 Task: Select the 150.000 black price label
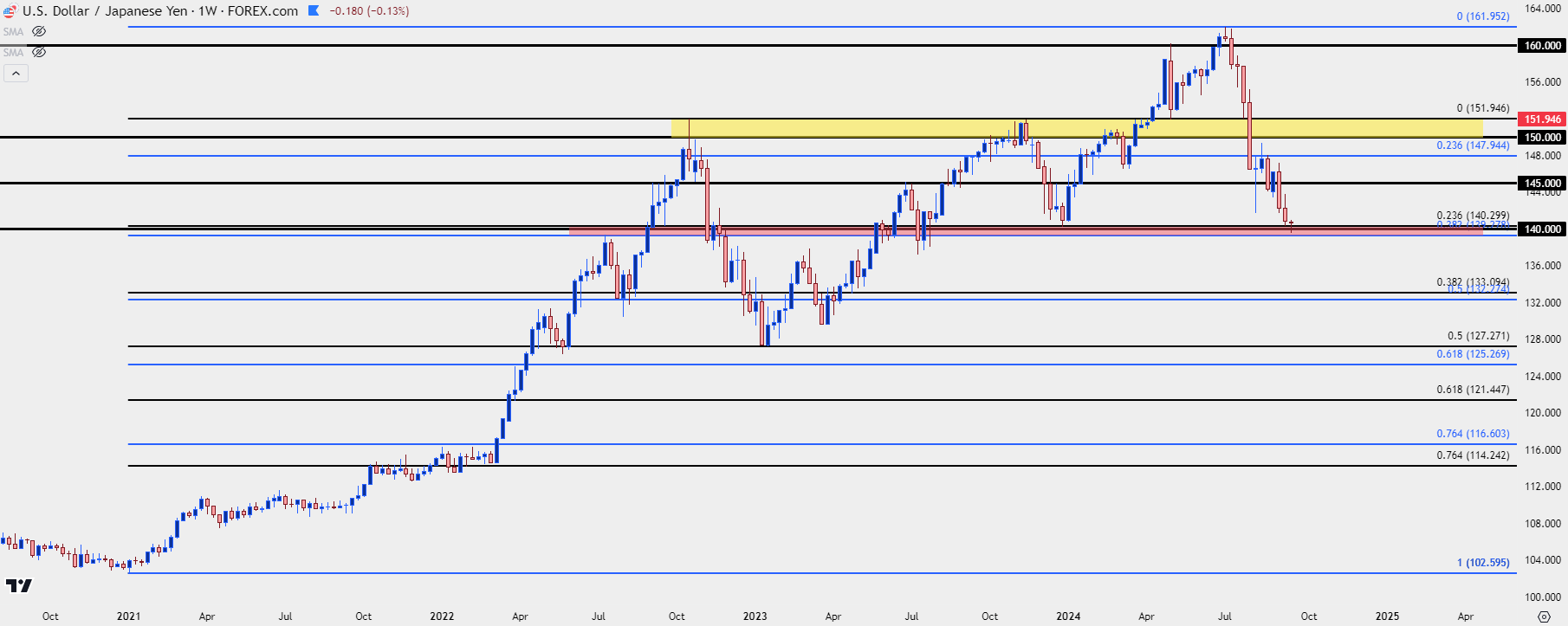coord(1542,137)
